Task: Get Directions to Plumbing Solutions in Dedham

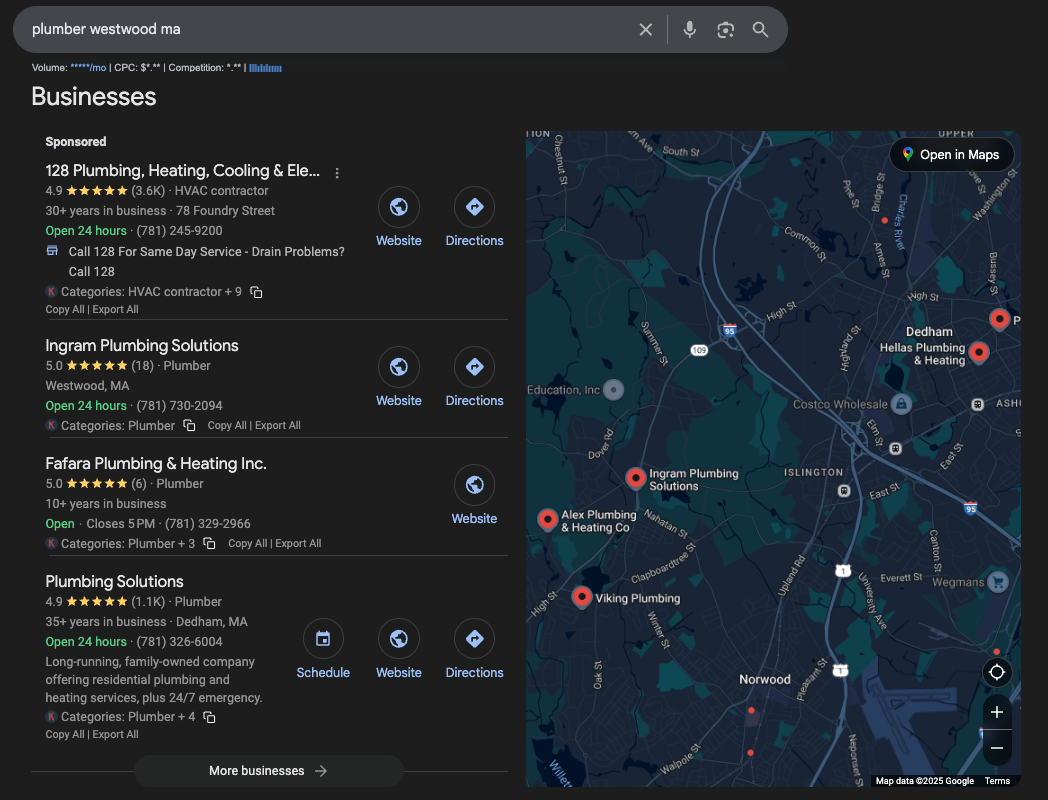Action: (475, 639)
